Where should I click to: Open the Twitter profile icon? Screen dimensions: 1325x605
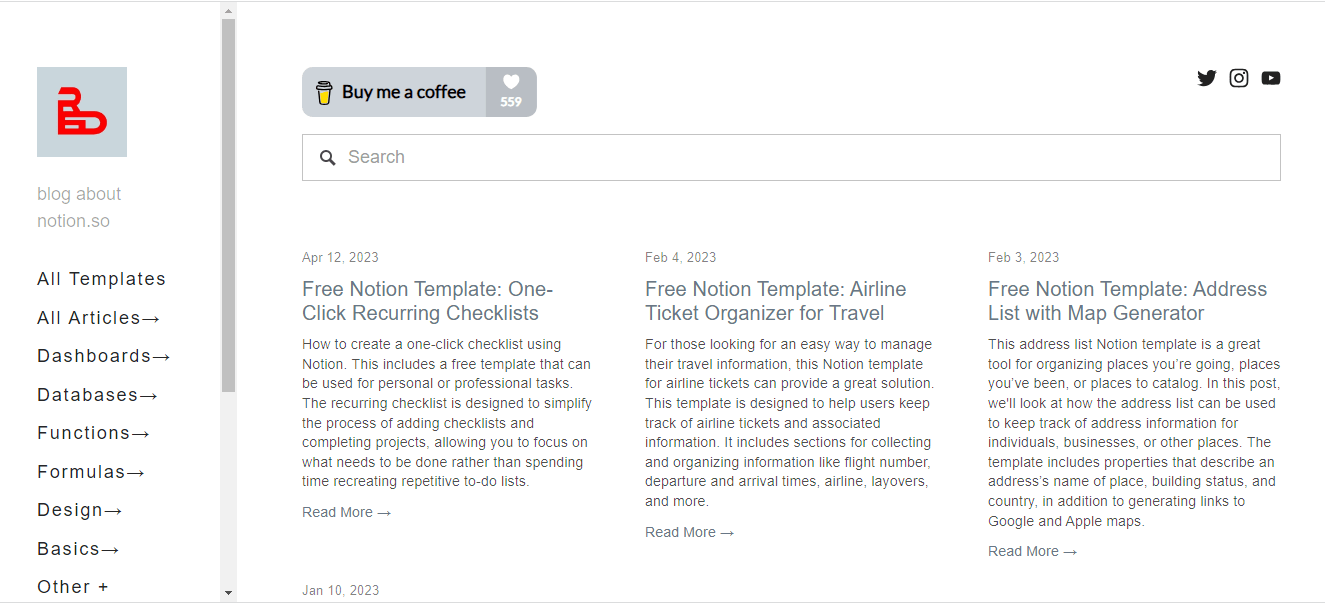click(x=1207, y=78)
